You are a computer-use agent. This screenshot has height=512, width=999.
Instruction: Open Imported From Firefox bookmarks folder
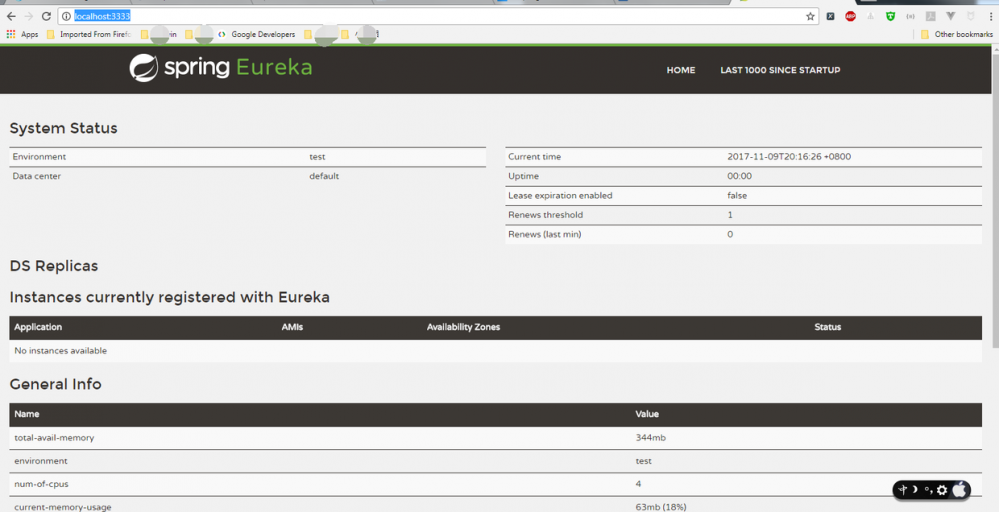(89, 34)
